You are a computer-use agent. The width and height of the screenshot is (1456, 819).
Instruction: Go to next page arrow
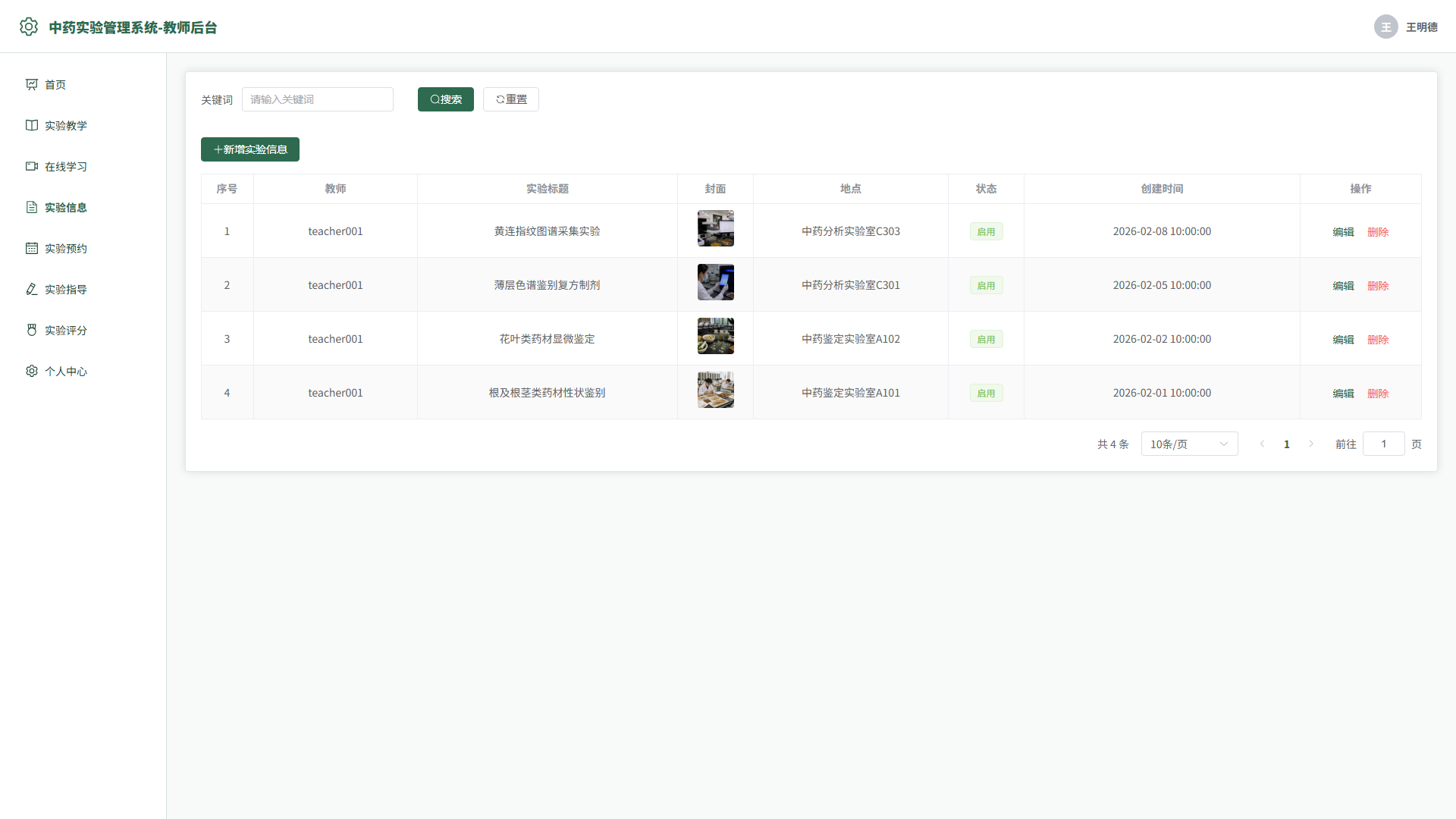pyautogui.click(x=1310, y=444)
